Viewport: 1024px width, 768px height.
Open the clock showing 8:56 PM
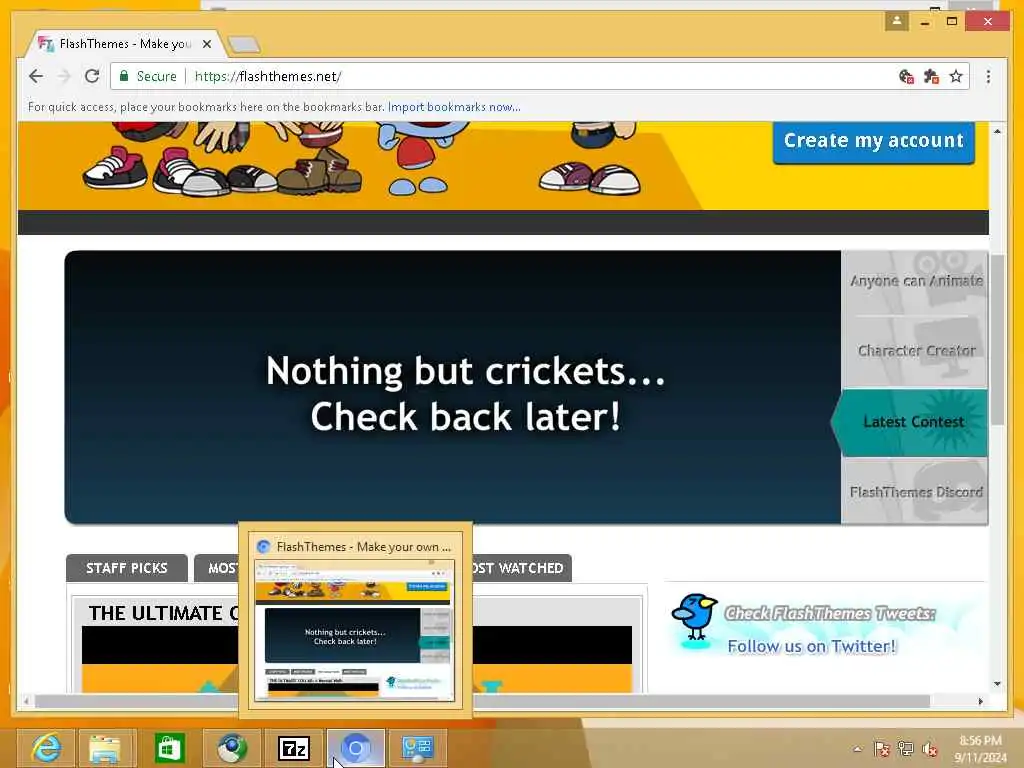click(x=980, y=749)
